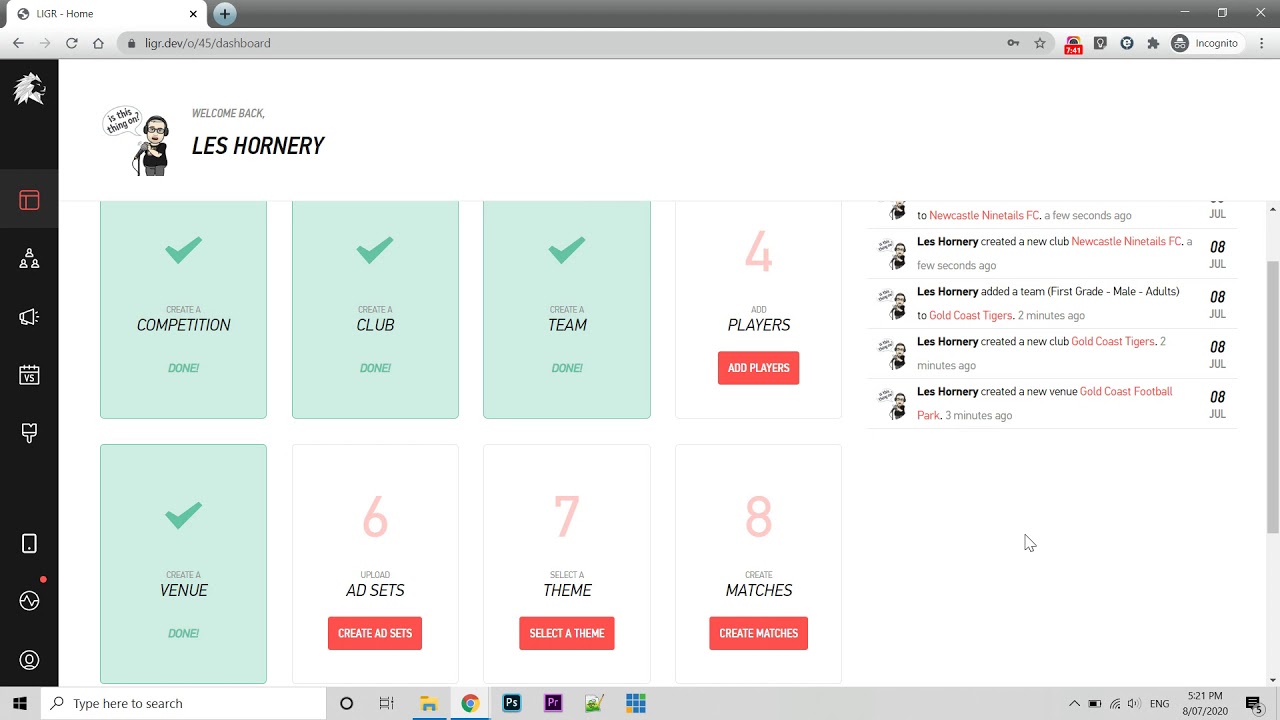Open the megaphone ads sidebar icon
The height and width of the screenshot is (720, 1280).
[x=29, y=317]
